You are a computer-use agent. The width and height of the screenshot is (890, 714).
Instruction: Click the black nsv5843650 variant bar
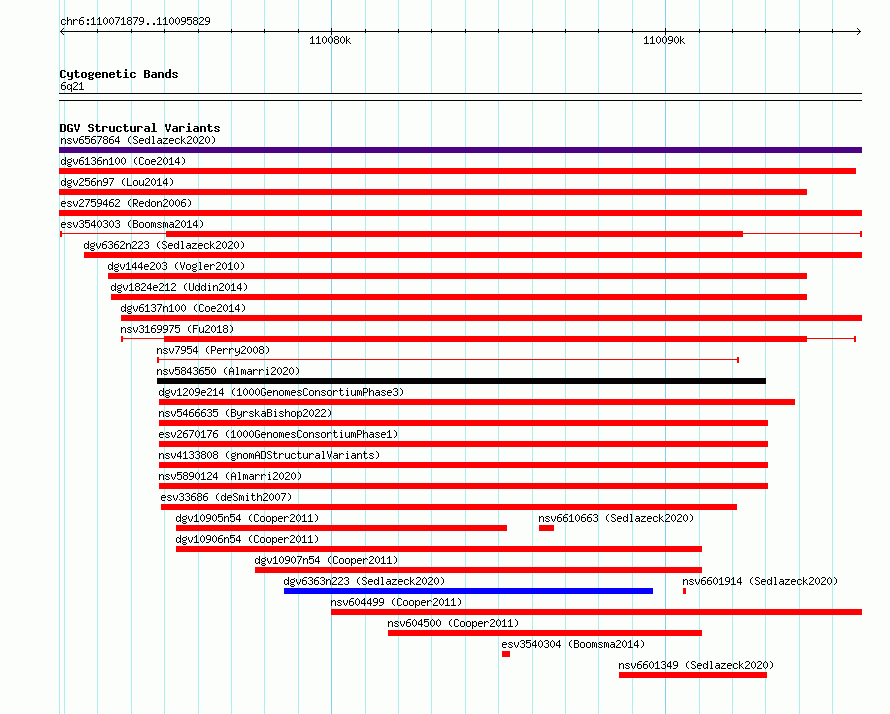[x=461, y=381]
